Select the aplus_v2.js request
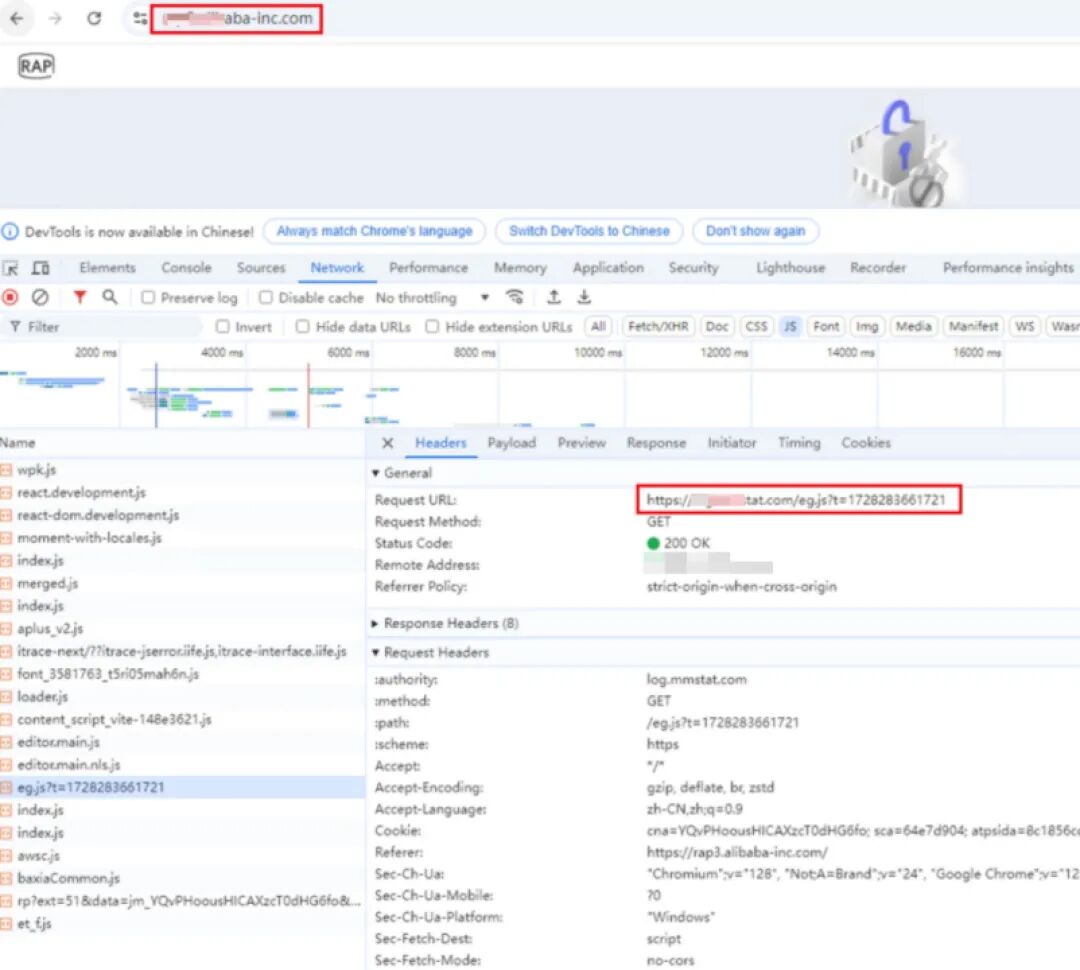Screen dimensions: 1080x970 182,629
